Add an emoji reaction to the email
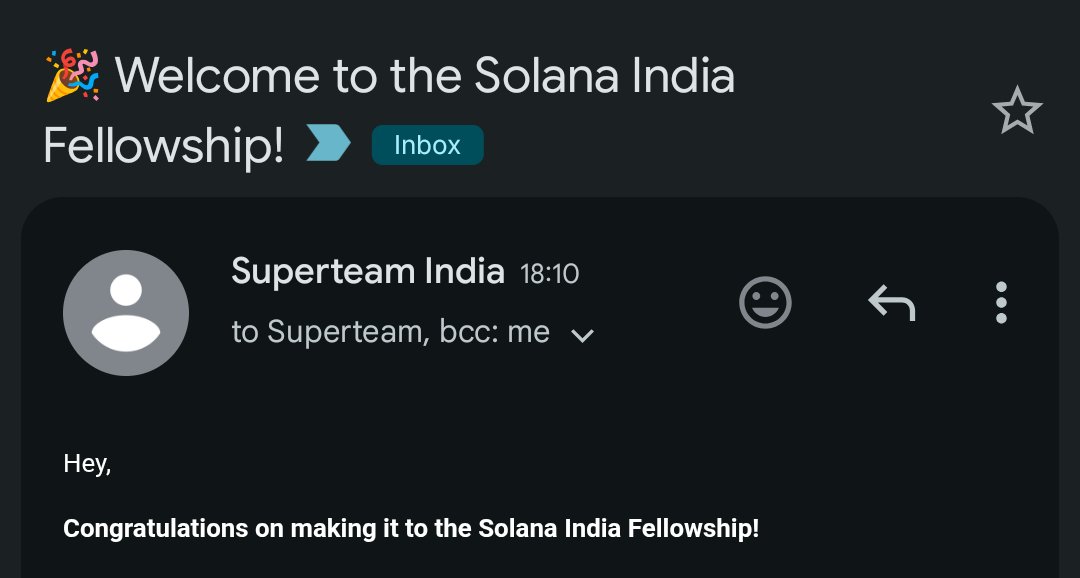The width and height of the screenshot is (1080, 578). pos(765,301)
